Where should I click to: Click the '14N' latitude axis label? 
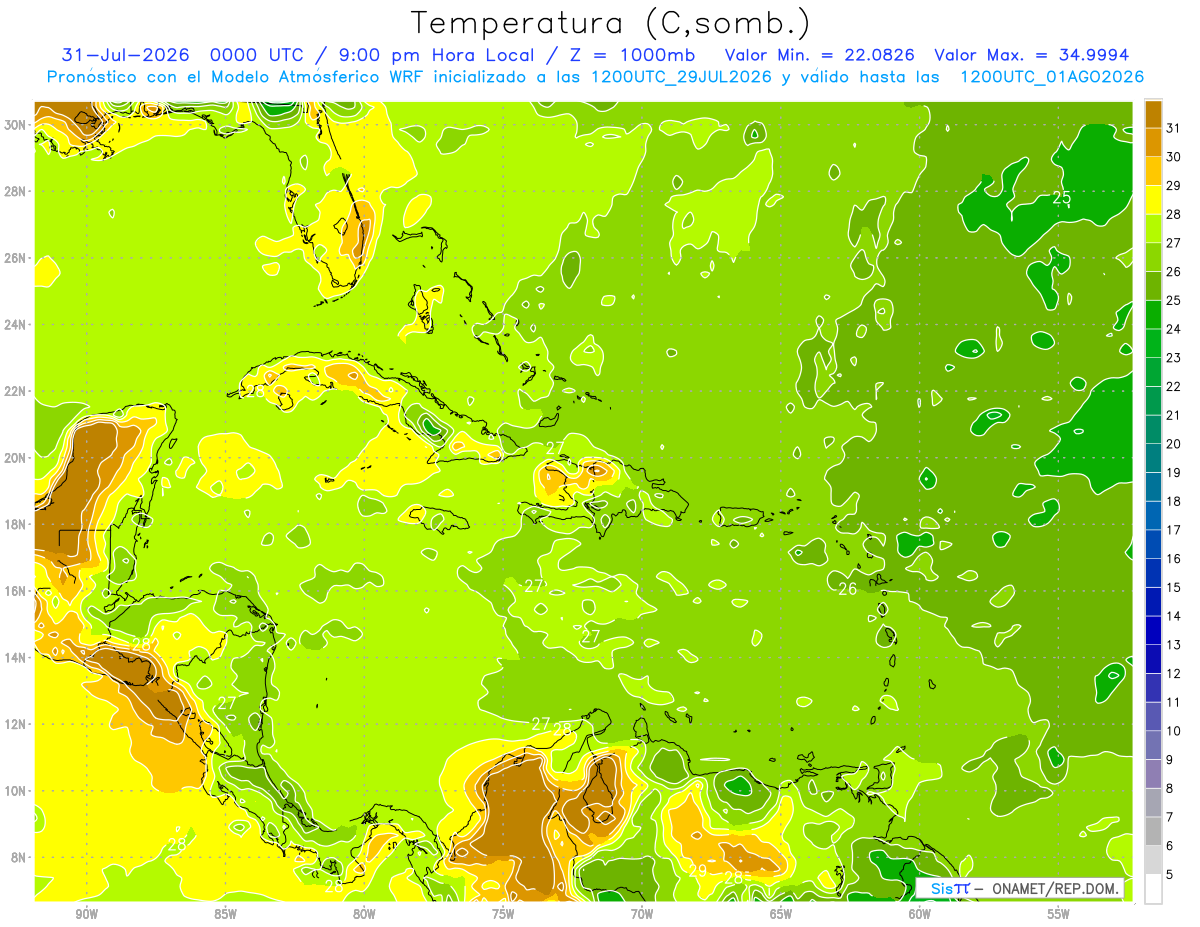pos(17,657)
